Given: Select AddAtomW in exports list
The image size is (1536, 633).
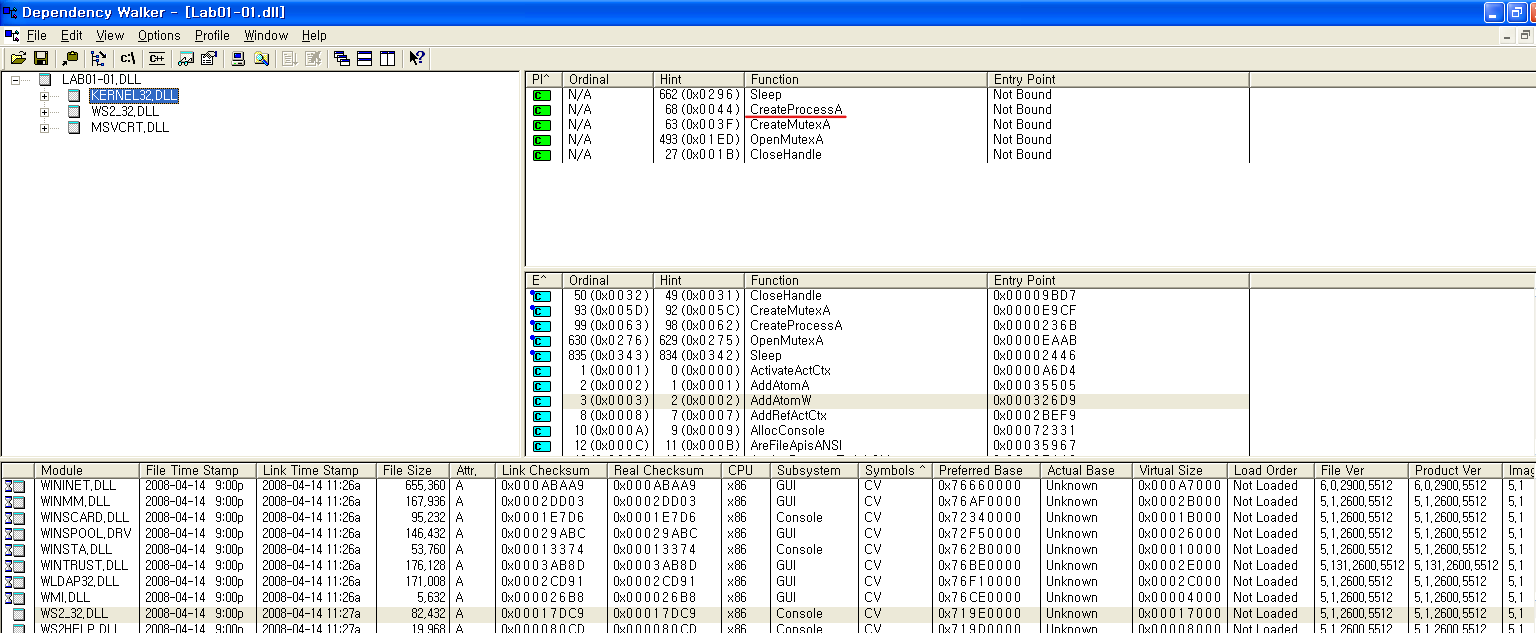Looking at the screenshot, I should coord(783,401).
